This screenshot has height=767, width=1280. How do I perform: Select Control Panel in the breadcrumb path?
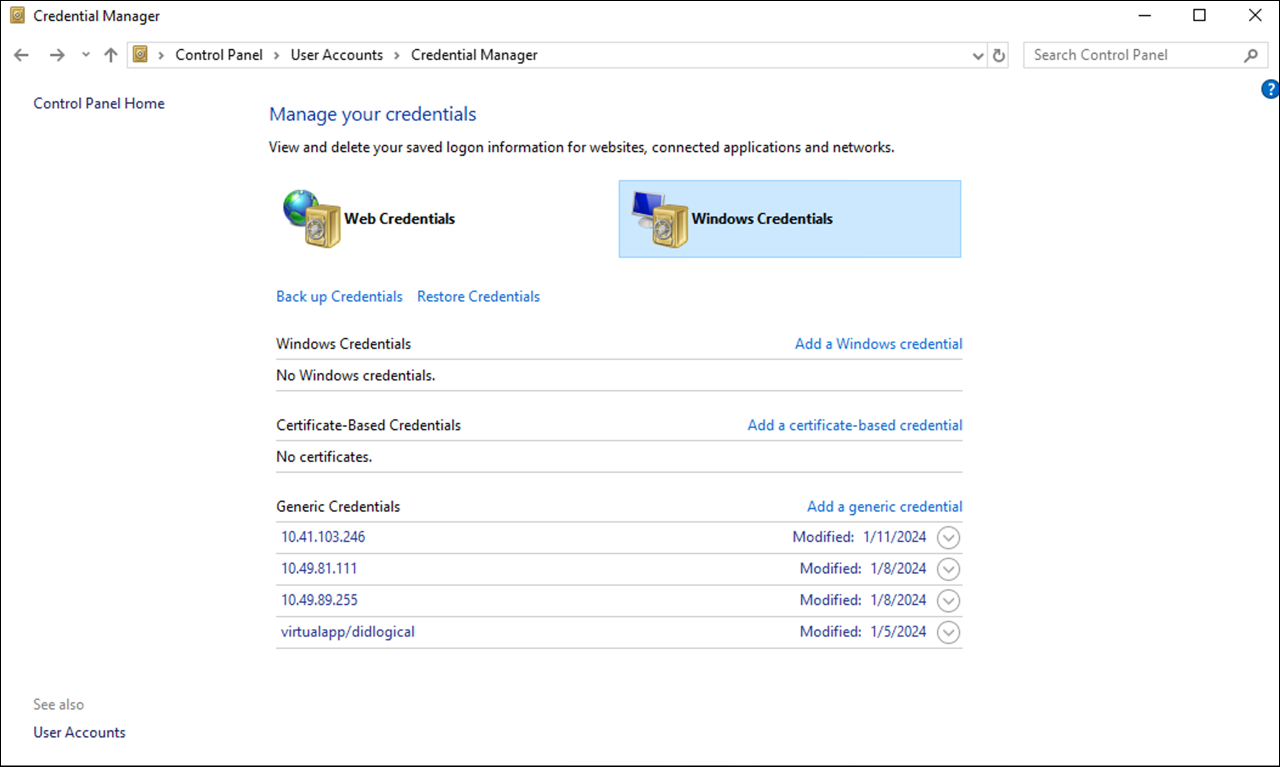coord(219,55)
